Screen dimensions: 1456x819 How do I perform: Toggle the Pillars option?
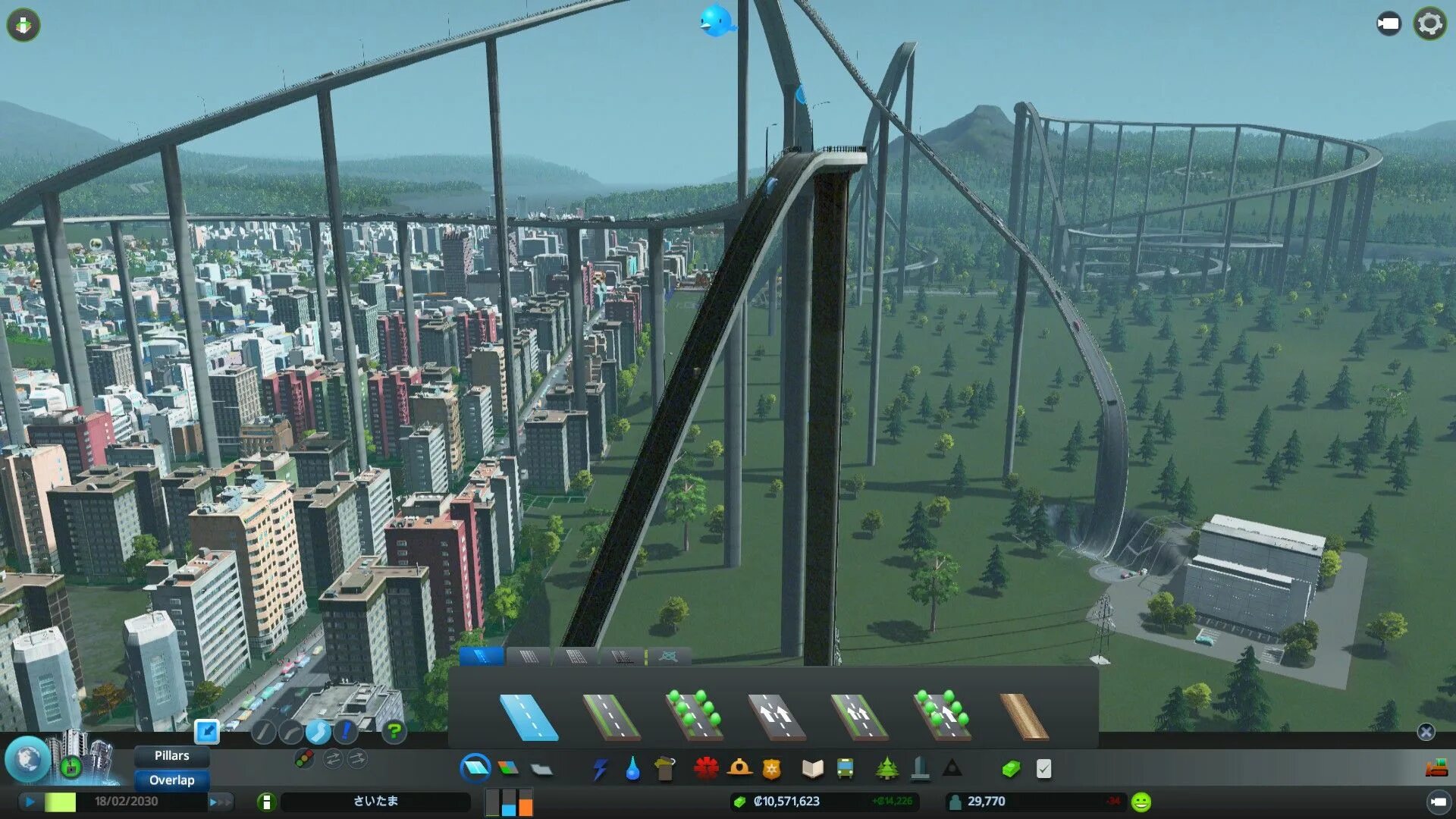172,756
